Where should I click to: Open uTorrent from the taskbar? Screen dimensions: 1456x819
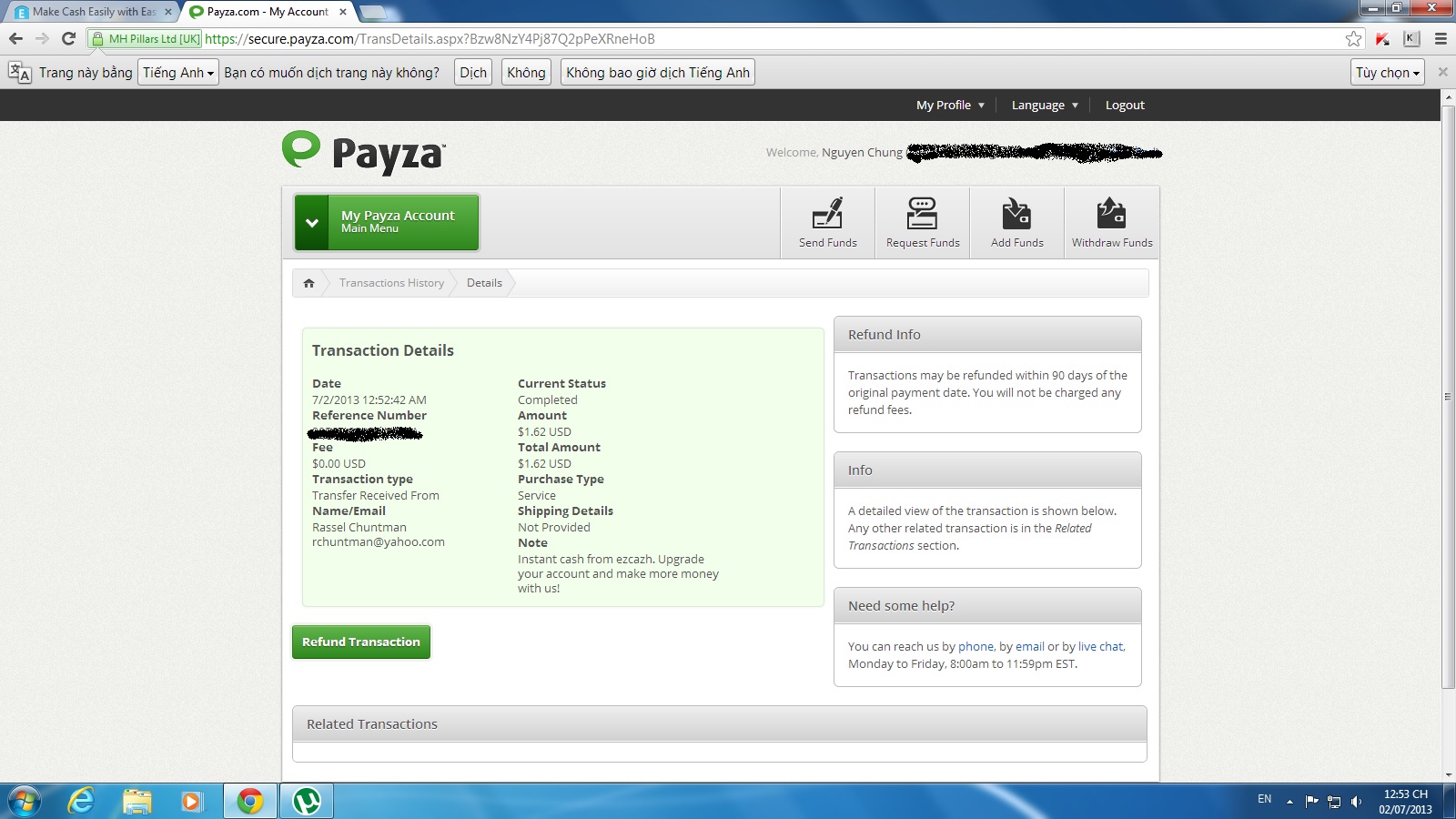point(306,801)
